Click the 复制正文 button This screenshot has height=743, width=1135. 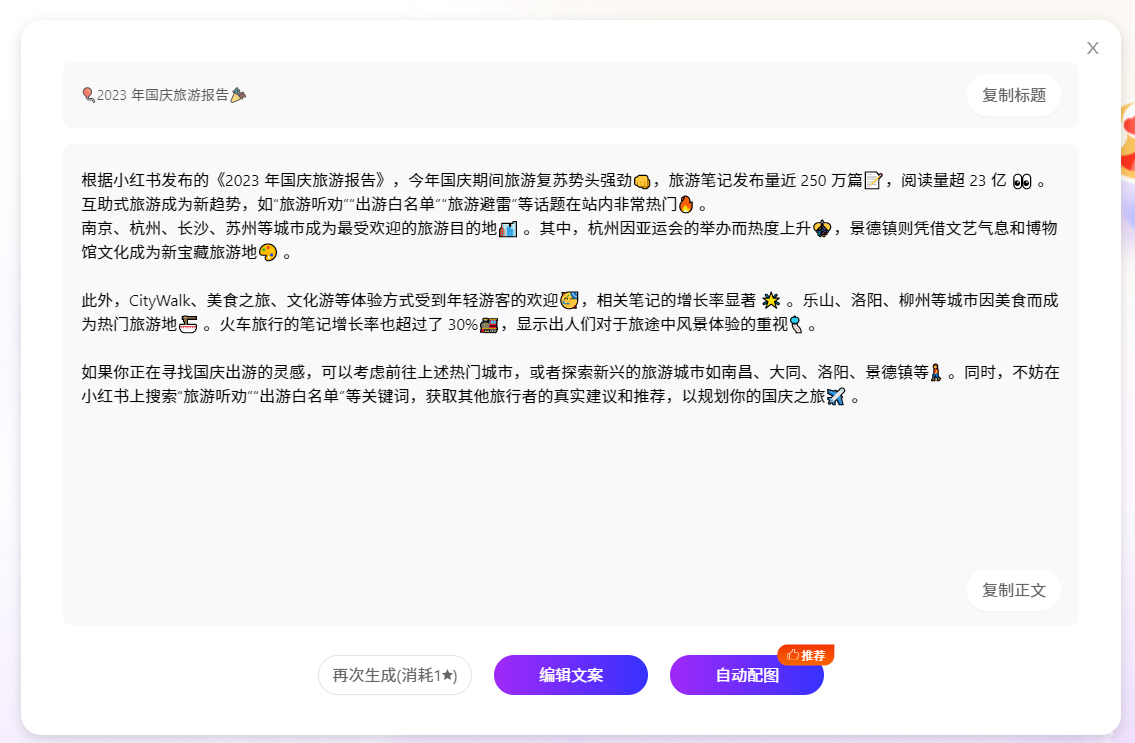pyautogui.click(x=1013, y=590)
